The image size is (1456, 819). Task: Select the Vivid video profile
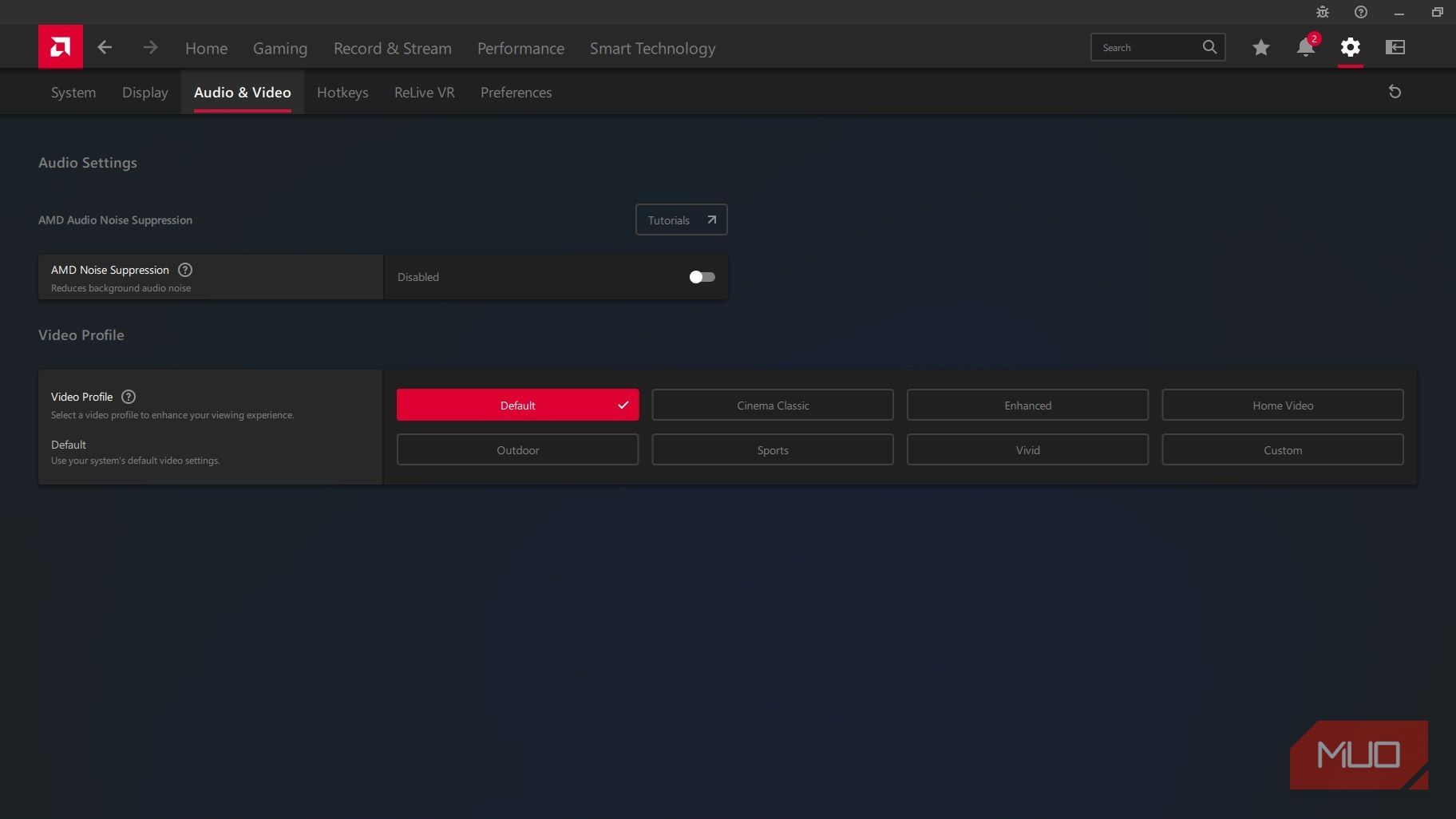pos(1027,449)
